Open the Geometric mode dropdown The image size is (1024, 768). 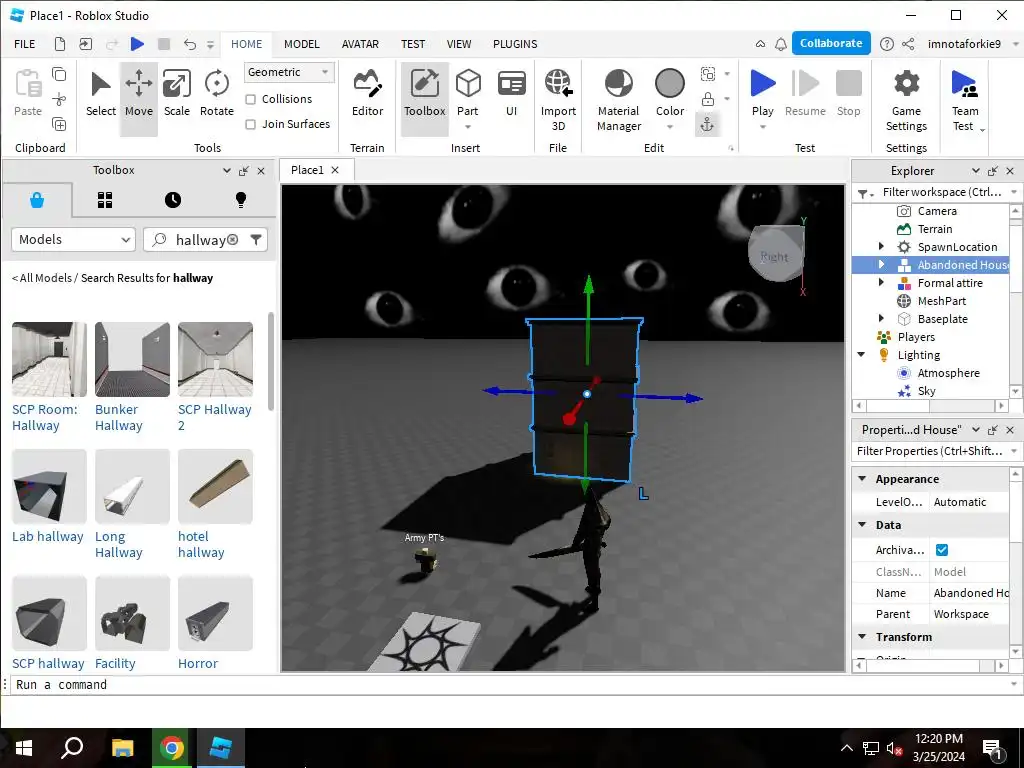(289, 72)
